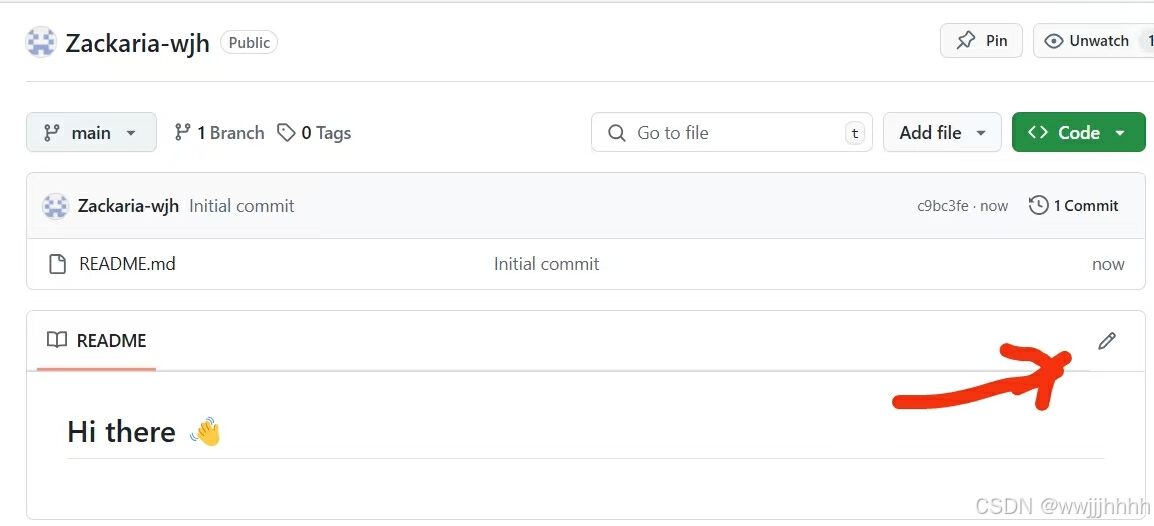Click the commit author avatar
Image resolution: width=1154 pixels, height=526 pixels.
pyautogui.click(x=55, y=206)
